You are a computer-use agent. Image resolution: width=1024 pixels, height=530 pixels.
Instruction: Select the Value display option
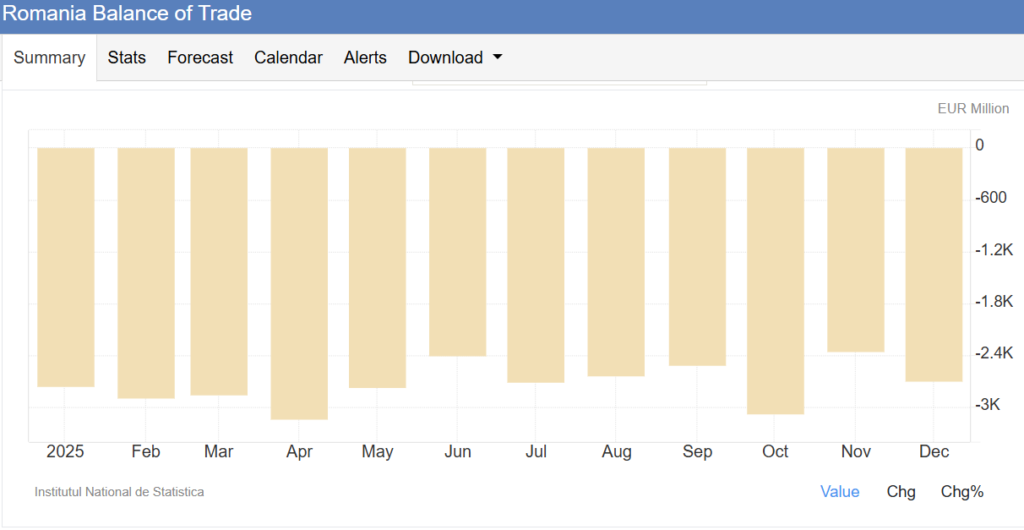[x=839, y=491]
